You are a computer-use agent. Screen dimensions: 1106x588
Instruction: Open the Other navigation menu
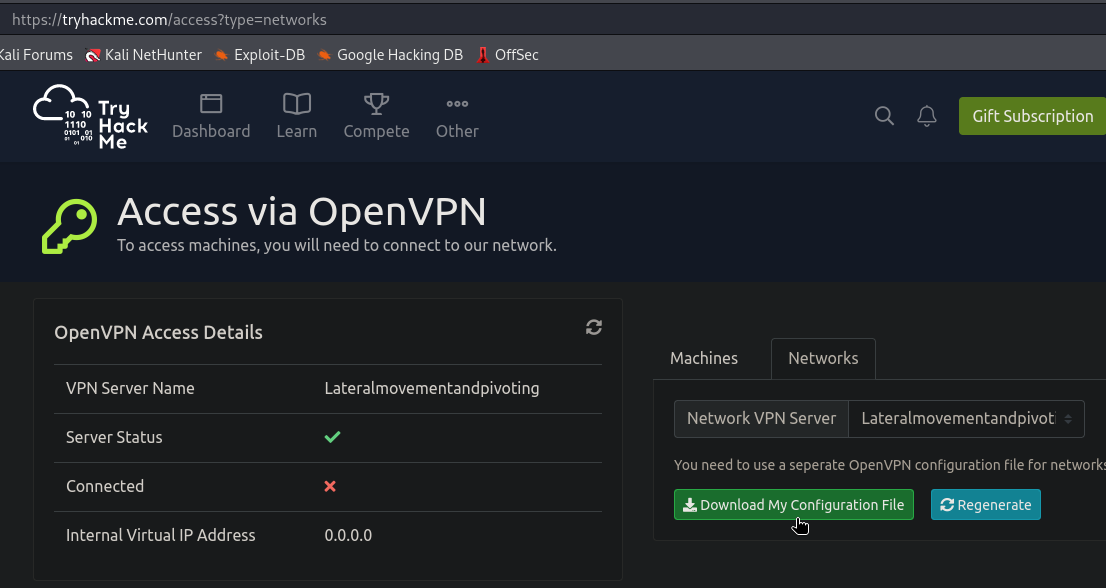click(457, 116)
